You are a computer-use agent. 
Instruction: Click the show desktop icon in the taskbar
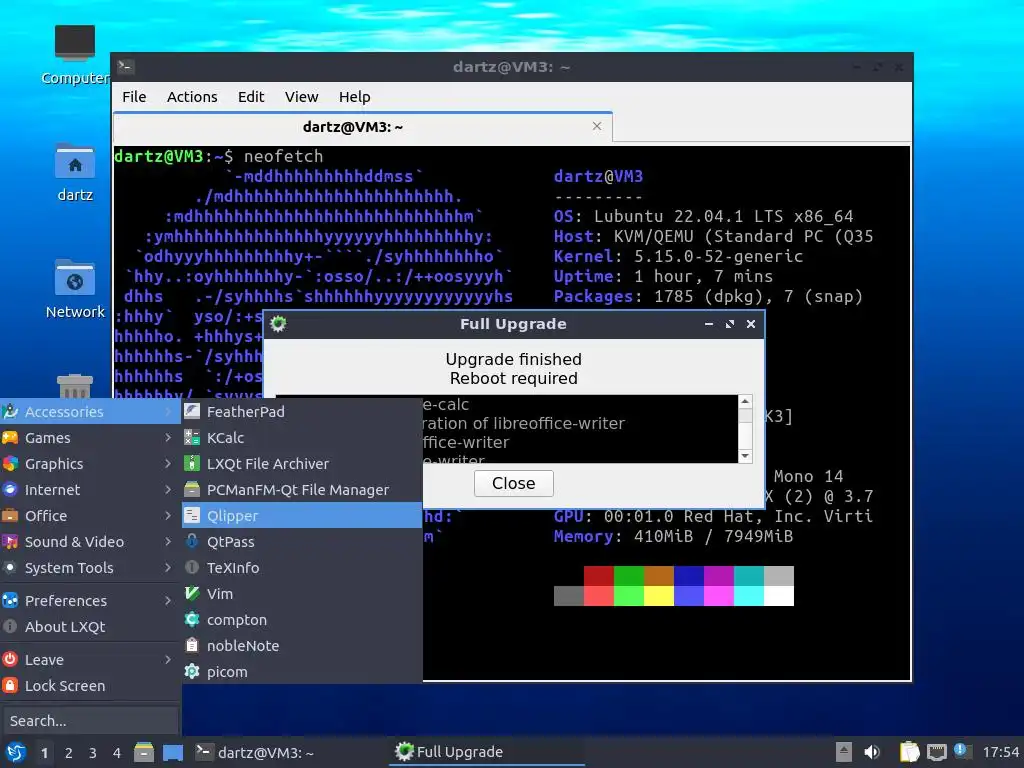click(x=172, y=752)
